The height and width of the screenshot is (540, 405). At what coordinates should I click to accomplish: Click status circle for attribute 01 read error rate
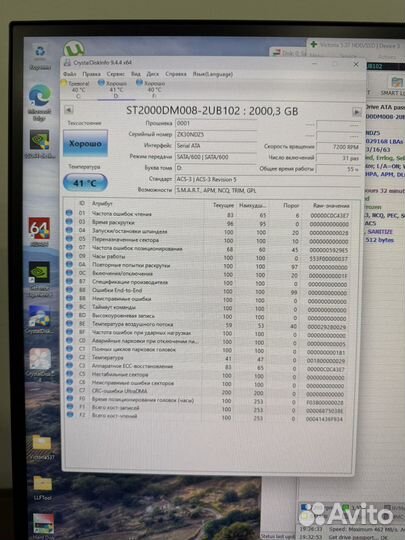[x=69, y=213]
